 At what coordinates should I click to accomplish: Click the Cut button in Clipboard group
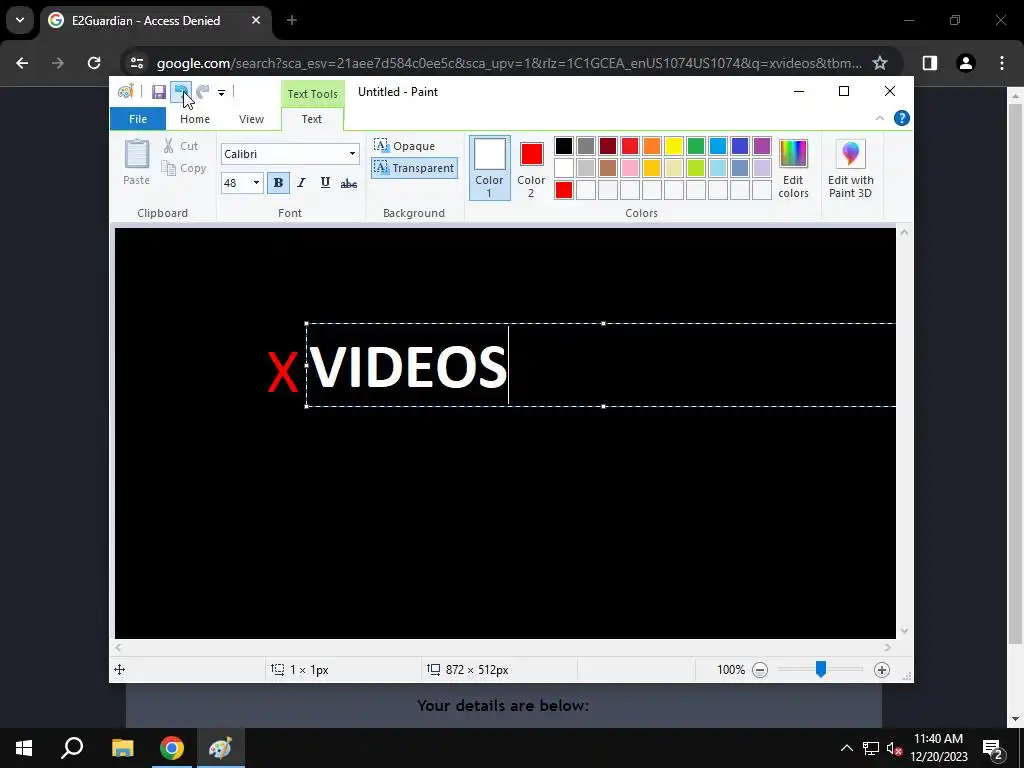181,146
